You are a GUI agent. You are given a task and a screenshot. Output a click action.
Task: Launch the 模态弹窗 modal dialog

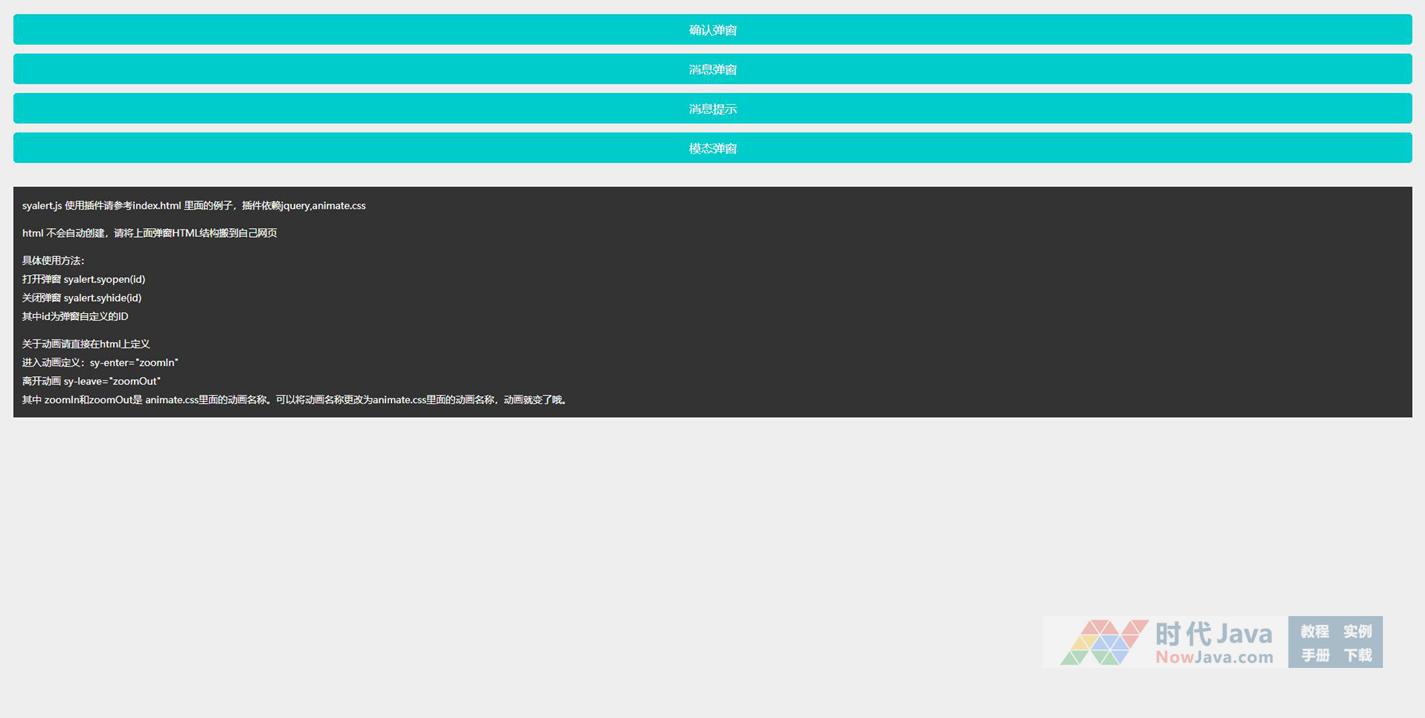(x=712, y=148)
